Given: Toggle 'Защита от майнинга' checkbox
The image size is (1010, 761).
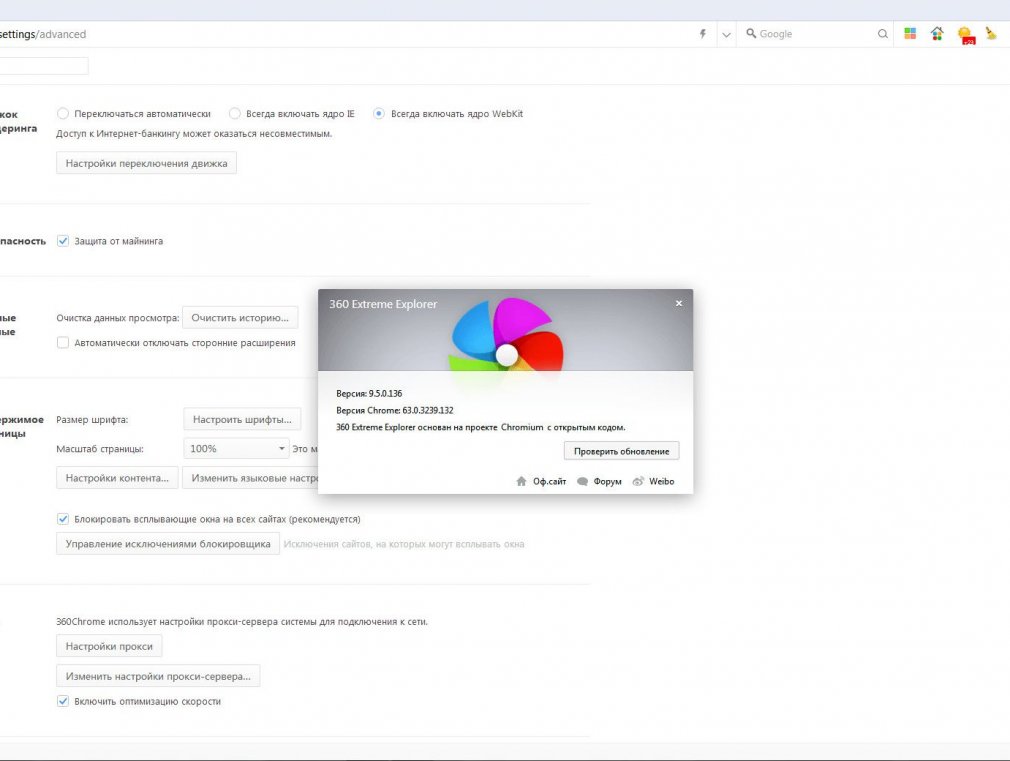Looking at the screenshot, I should [x=62, y=241].
